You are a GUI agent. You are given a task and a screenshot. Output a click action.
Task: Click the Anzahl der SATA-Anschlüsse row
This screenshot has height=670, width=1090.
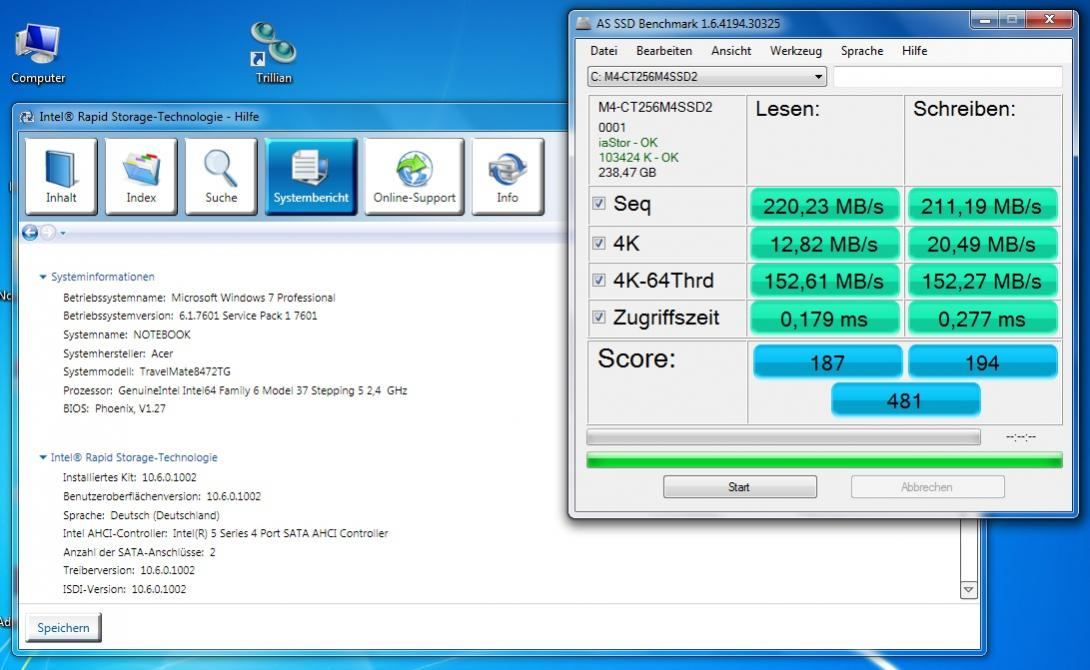[139, 553]
